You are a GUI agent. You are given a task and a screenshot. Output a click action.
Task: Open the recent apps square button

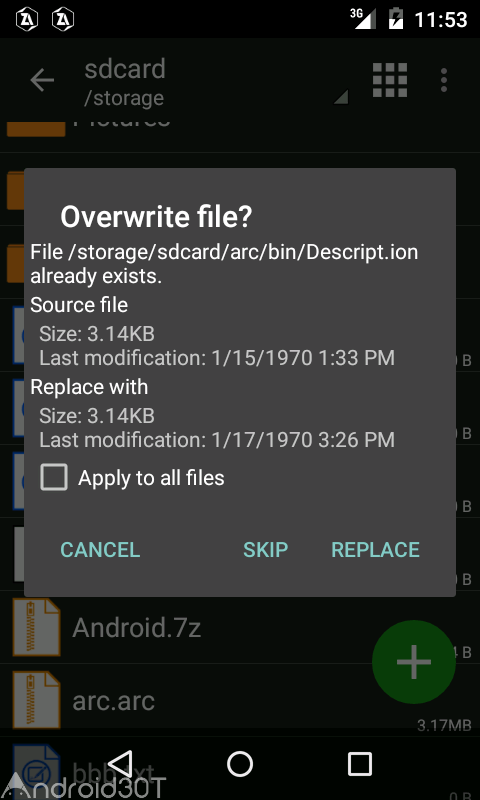[x=360, y=764]
